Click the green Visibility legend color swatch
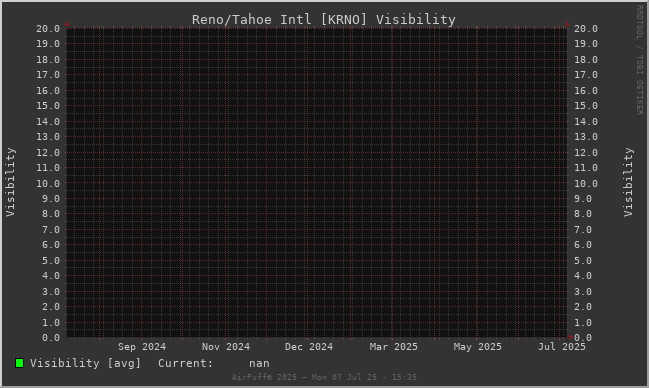This screenshot has height=388, width=649. (x=19, y=363)
